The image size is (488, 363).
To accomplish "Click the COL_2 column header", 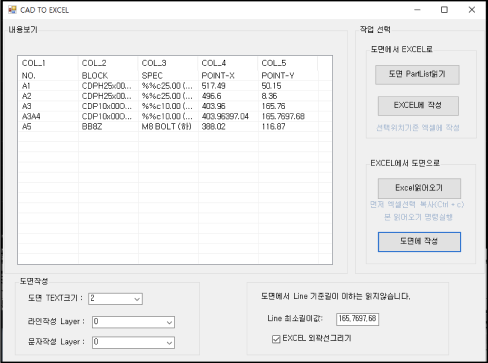I will (108, 63).
